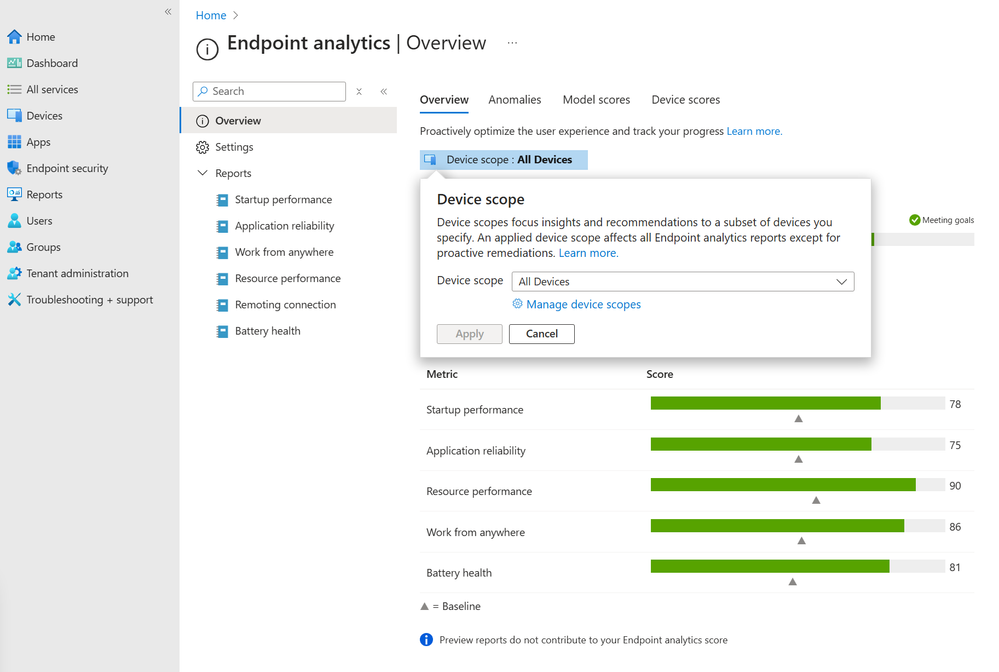Click Battery health report book icon

(222, 331)
